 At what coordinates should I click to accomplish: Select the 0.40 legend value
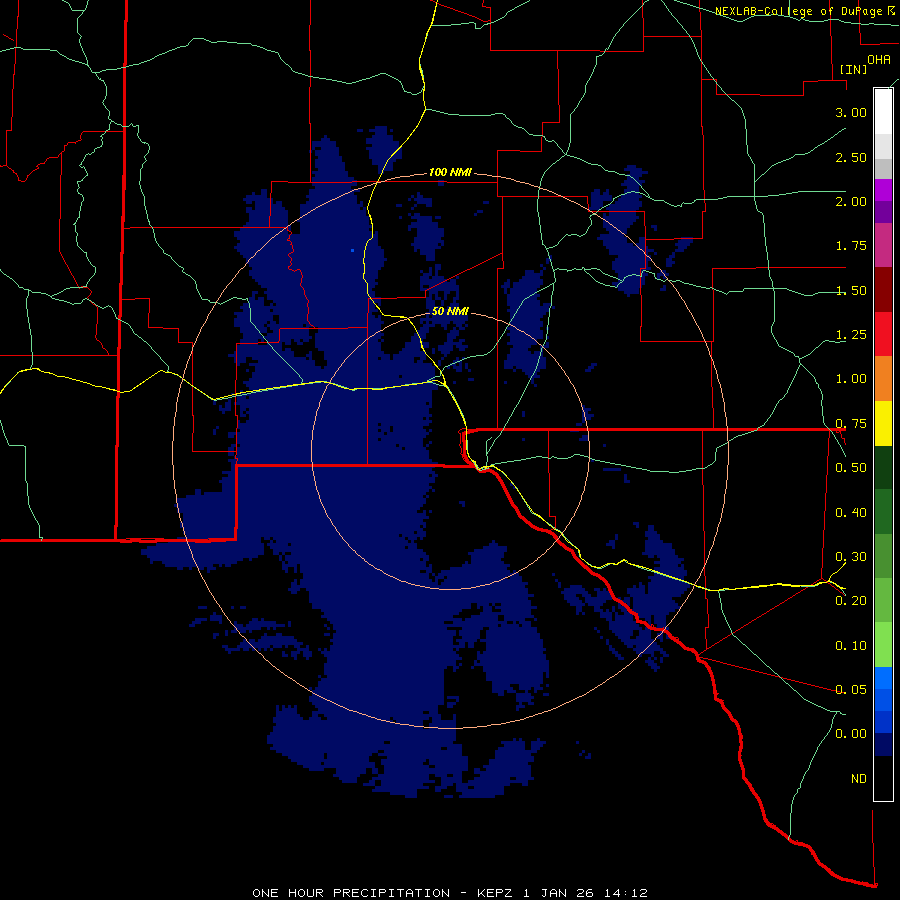851,513
